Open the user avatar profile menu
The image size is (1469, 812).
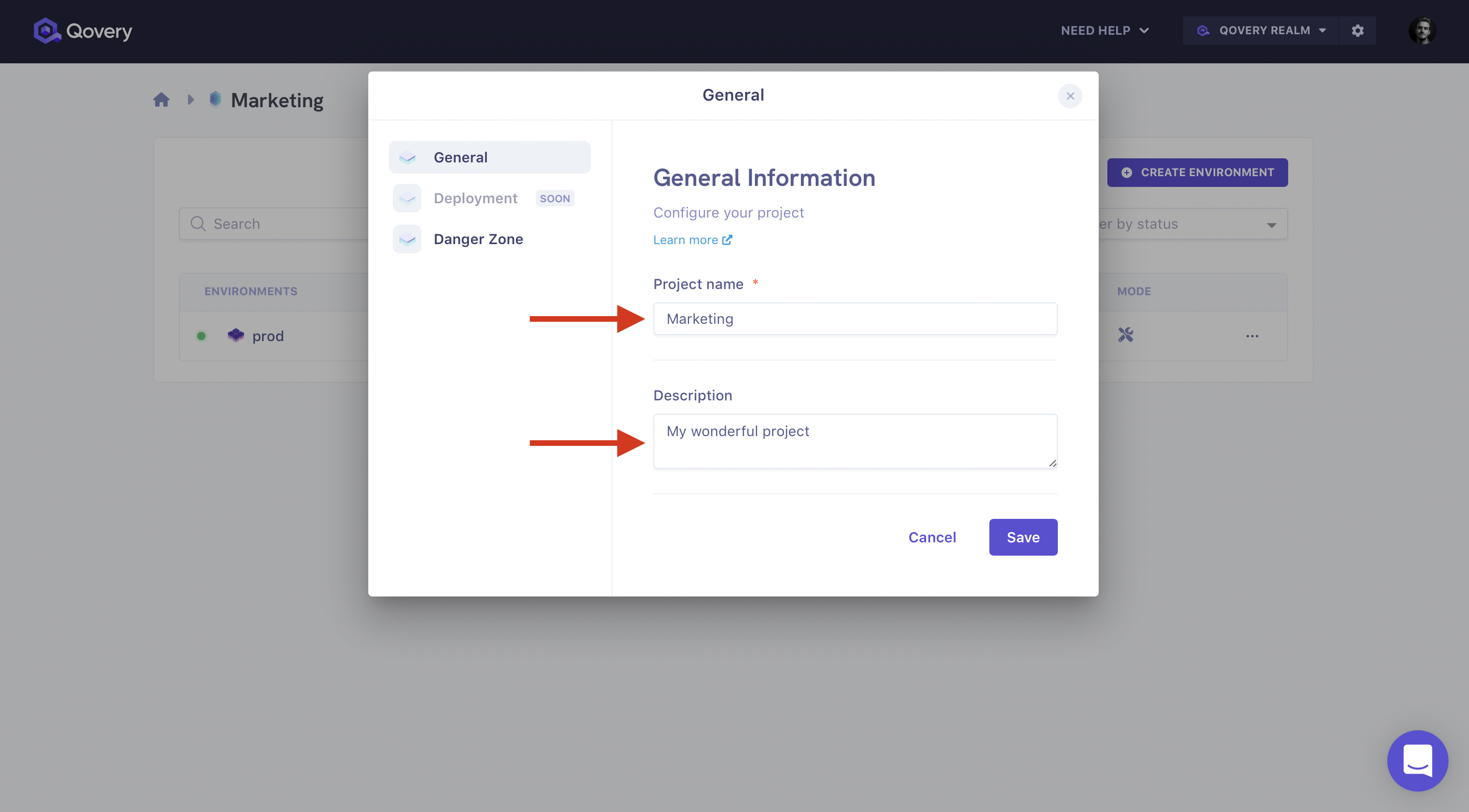[1422, 31]
